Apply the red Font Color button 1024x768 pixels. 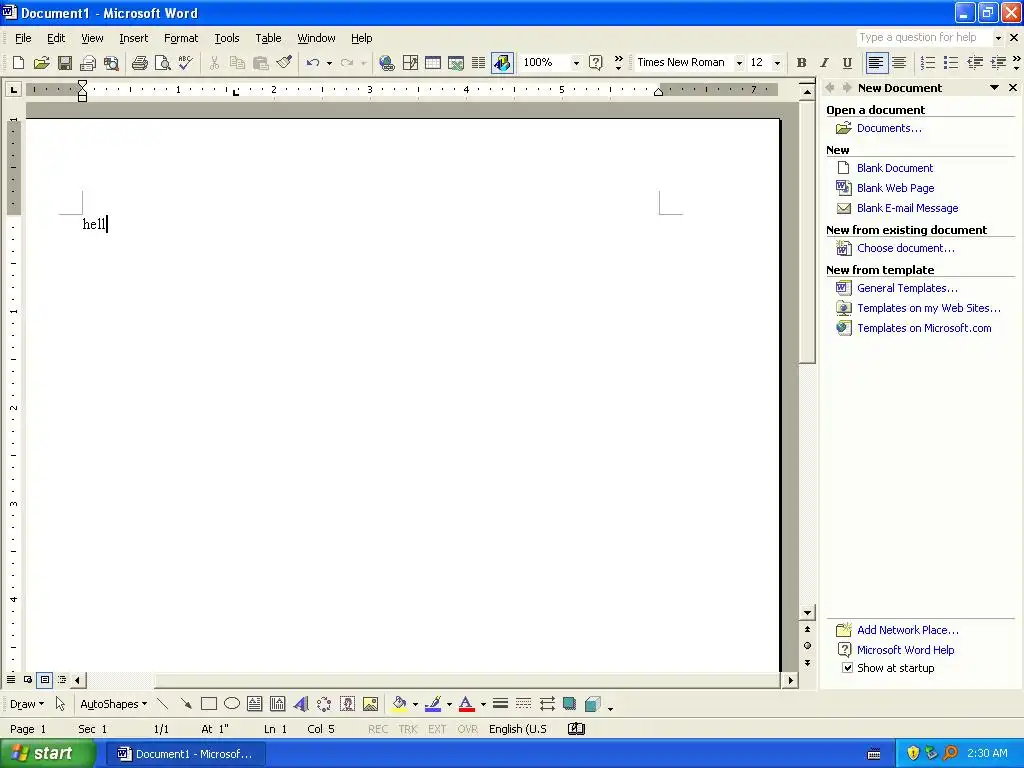pos(466,704)
